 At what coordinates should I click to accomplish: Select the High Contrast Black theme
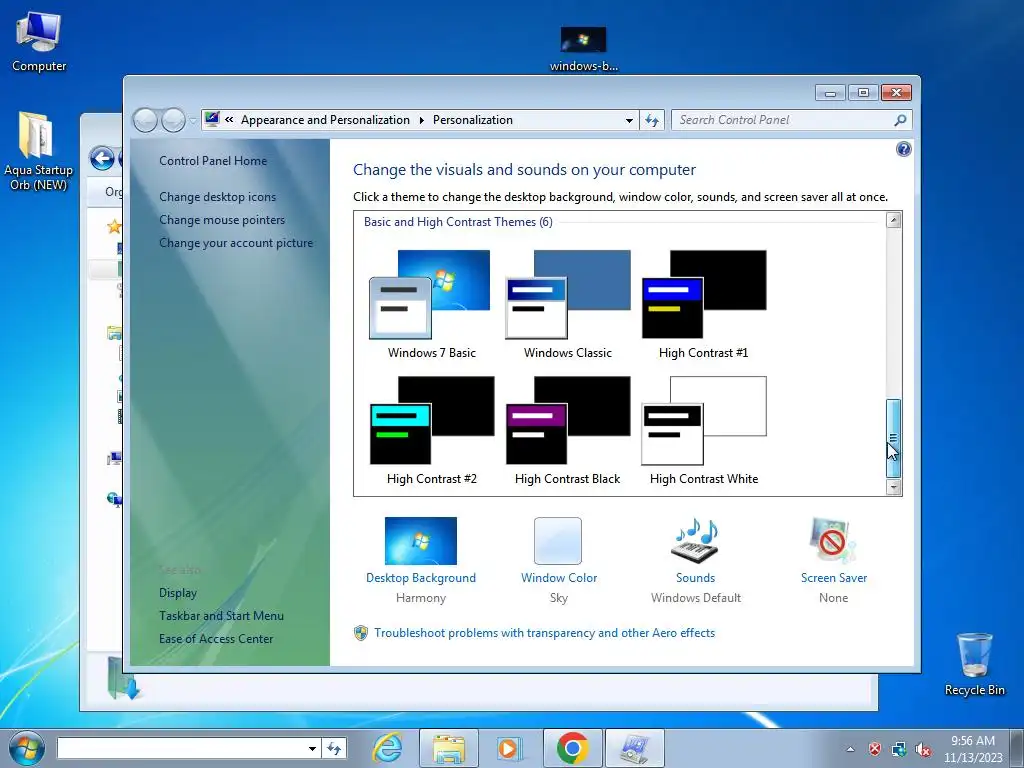(568, 430)
